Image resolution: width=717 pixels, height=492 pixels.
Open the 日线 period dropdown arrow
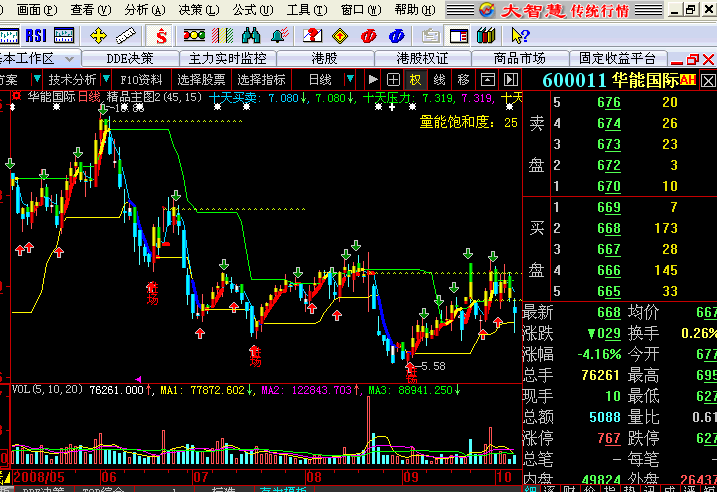click(x=350, y=80)
